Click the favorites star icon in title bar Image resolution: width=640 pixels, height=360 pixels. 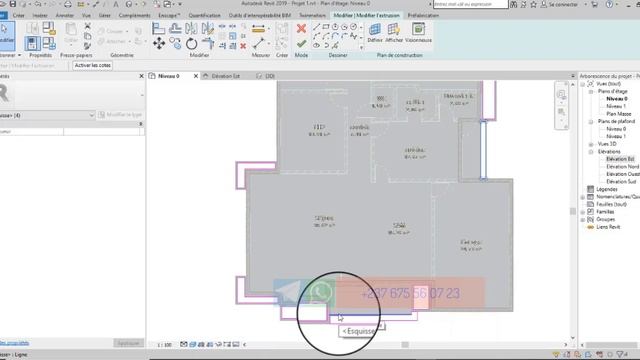[x=533, y=4]
